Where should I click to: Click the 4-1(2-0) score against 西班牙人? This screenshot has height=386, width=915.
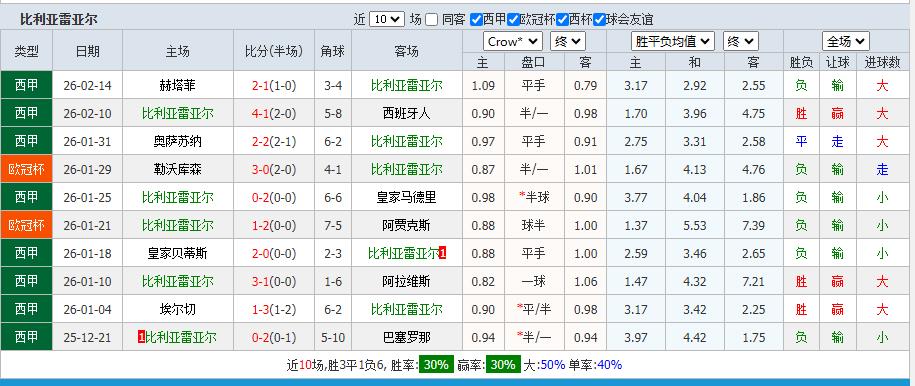pos(274,113)
